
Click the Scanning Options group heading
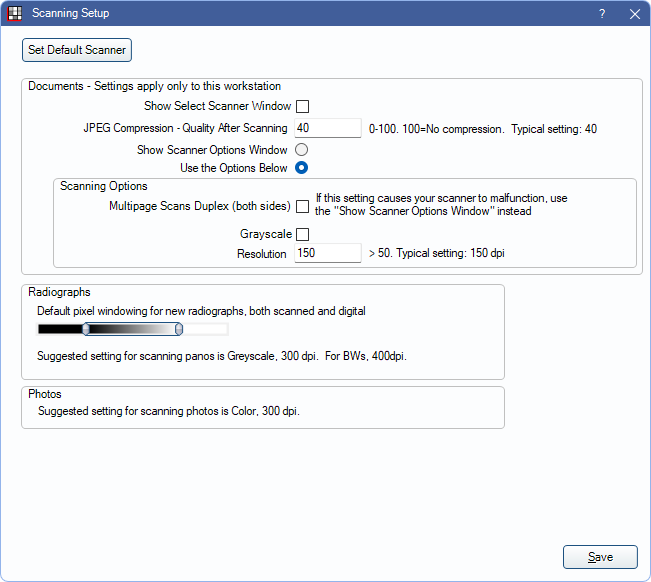coord(104,186)
